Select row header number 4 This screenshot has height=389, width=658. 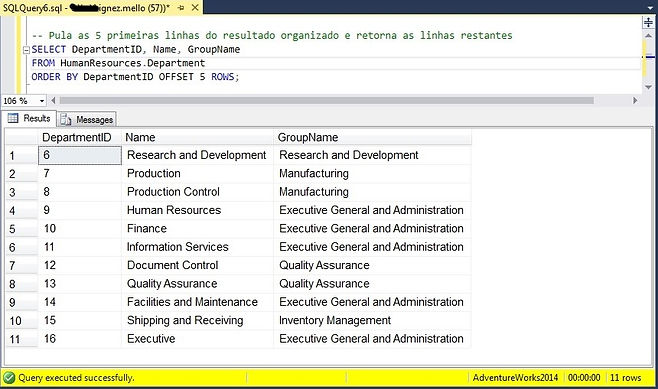tap(22, 211)
